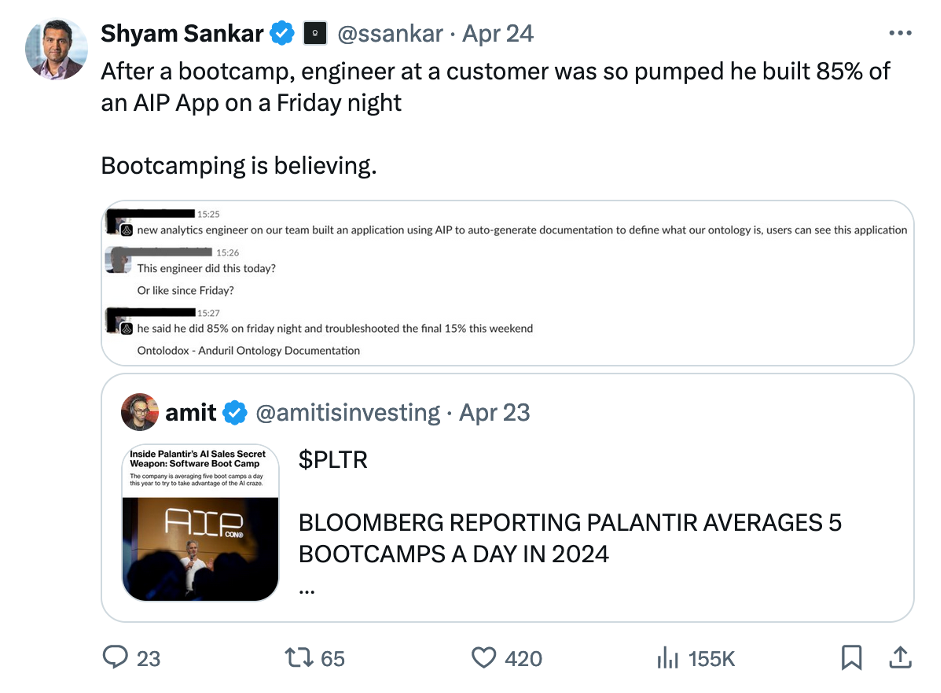Click amit's avatar in quoted tweet
941x693 pixels.
tap(140, 412)
